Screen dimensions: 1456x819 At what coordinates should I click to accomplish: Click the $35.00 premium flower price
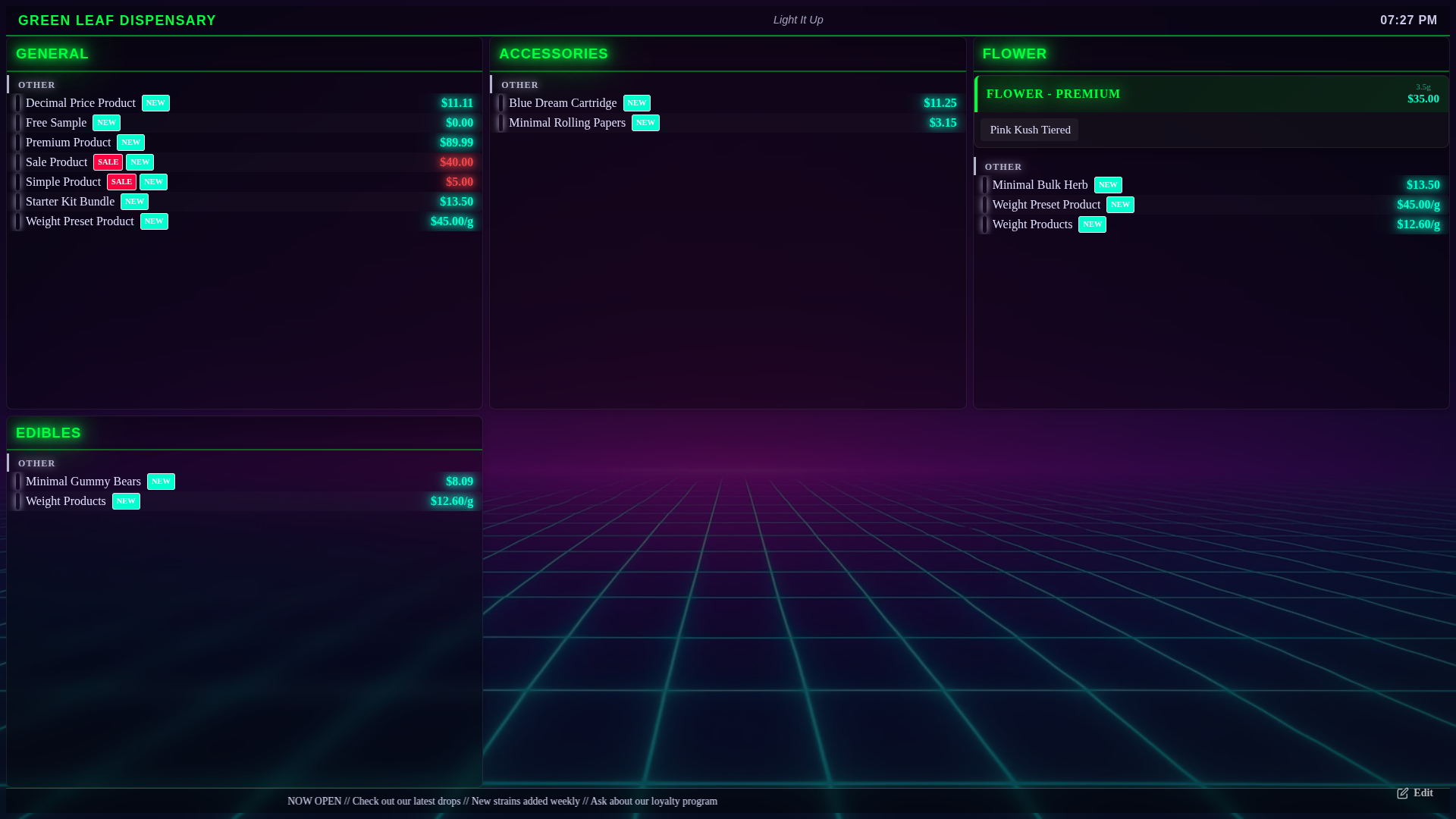(1423, 99)
